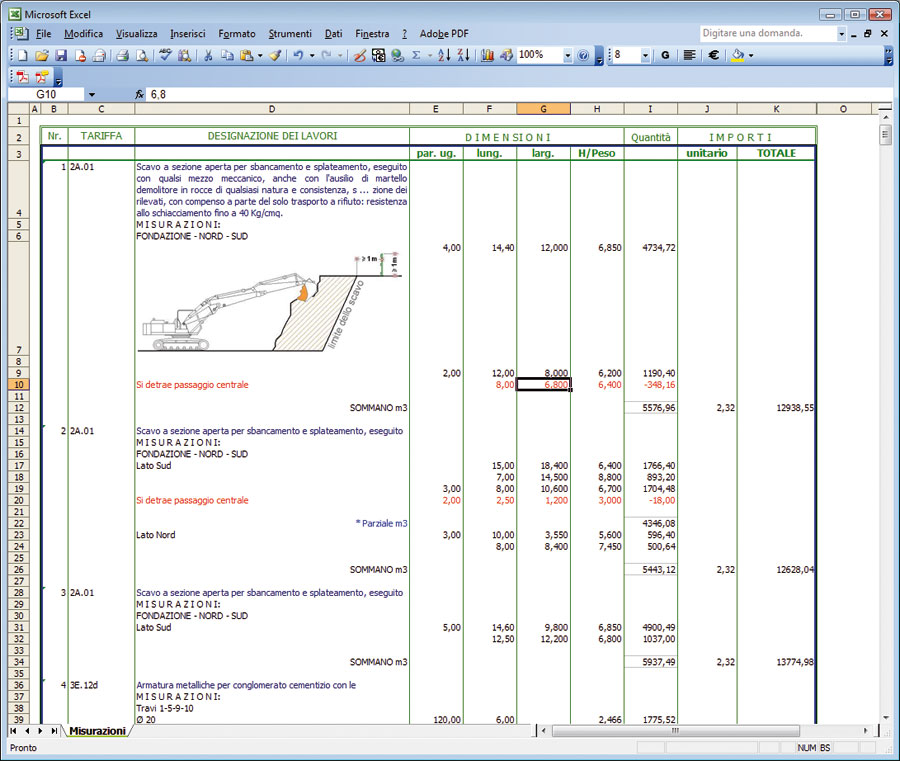Save the workbook with the floppy icon
Viewport: 900px width, 761px height.
point(61,56)
